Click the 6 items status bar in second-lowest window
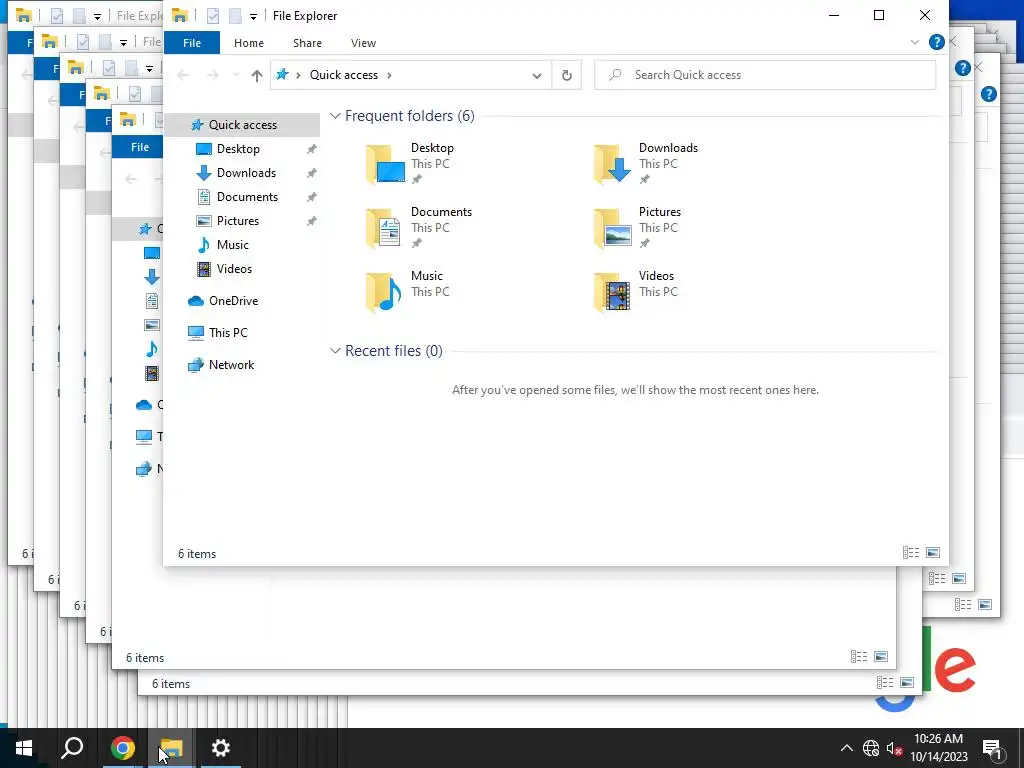 (x=145, y=658)
